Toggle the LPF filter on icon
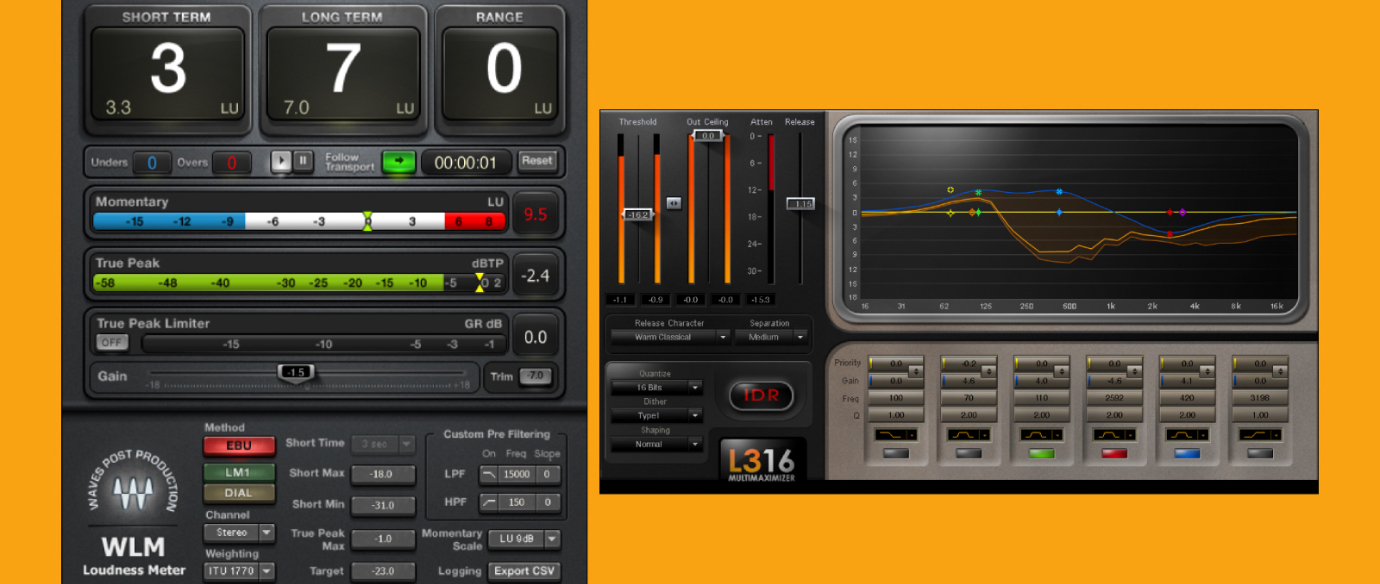 pos(488,474)
